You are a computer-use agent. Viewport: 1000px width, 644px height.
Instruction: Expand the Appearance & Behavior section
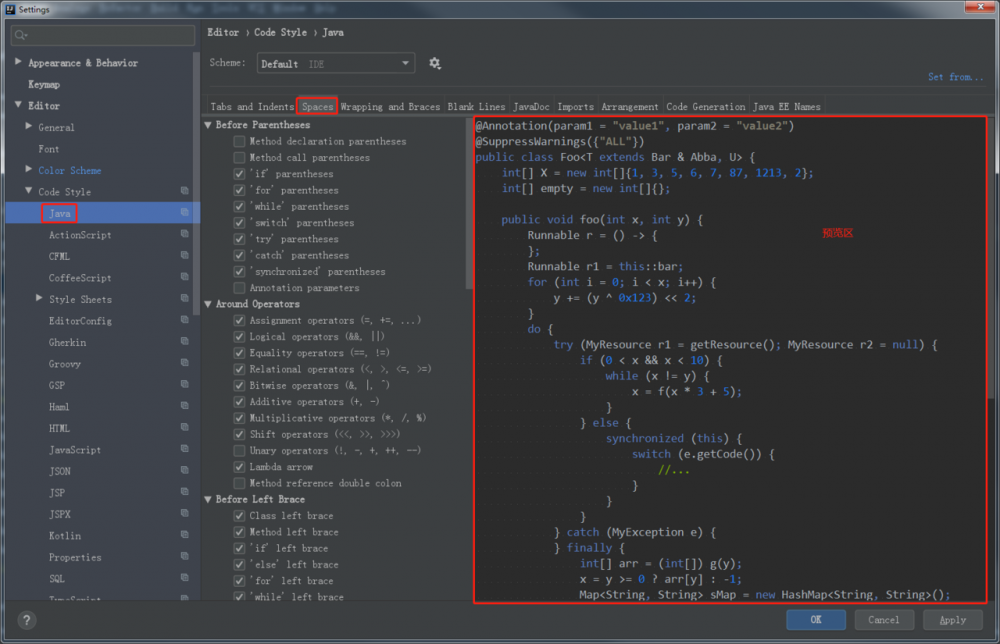point(18,63)
